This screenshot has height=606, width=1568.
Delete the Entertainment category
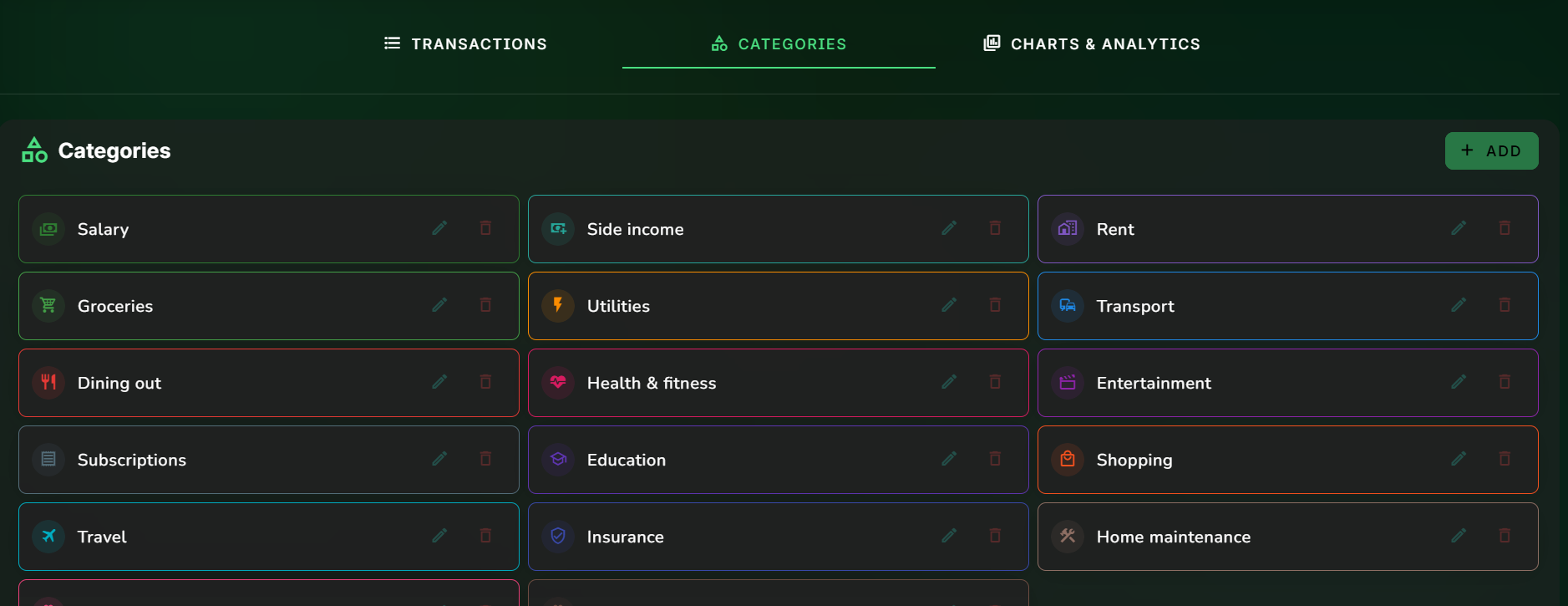click(1505, 382)
